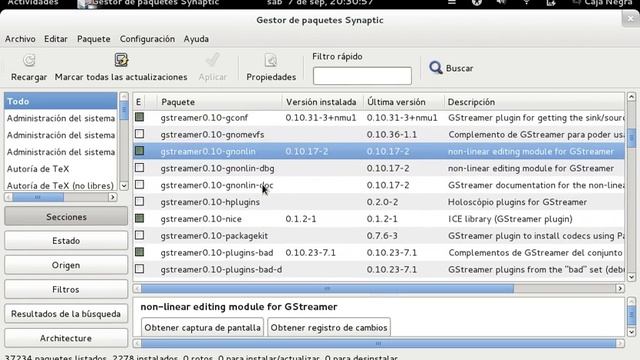Open the Archivo menu
Image resolution: width=640 pixels, height=360 pixels.
click(x=20, y=39)
